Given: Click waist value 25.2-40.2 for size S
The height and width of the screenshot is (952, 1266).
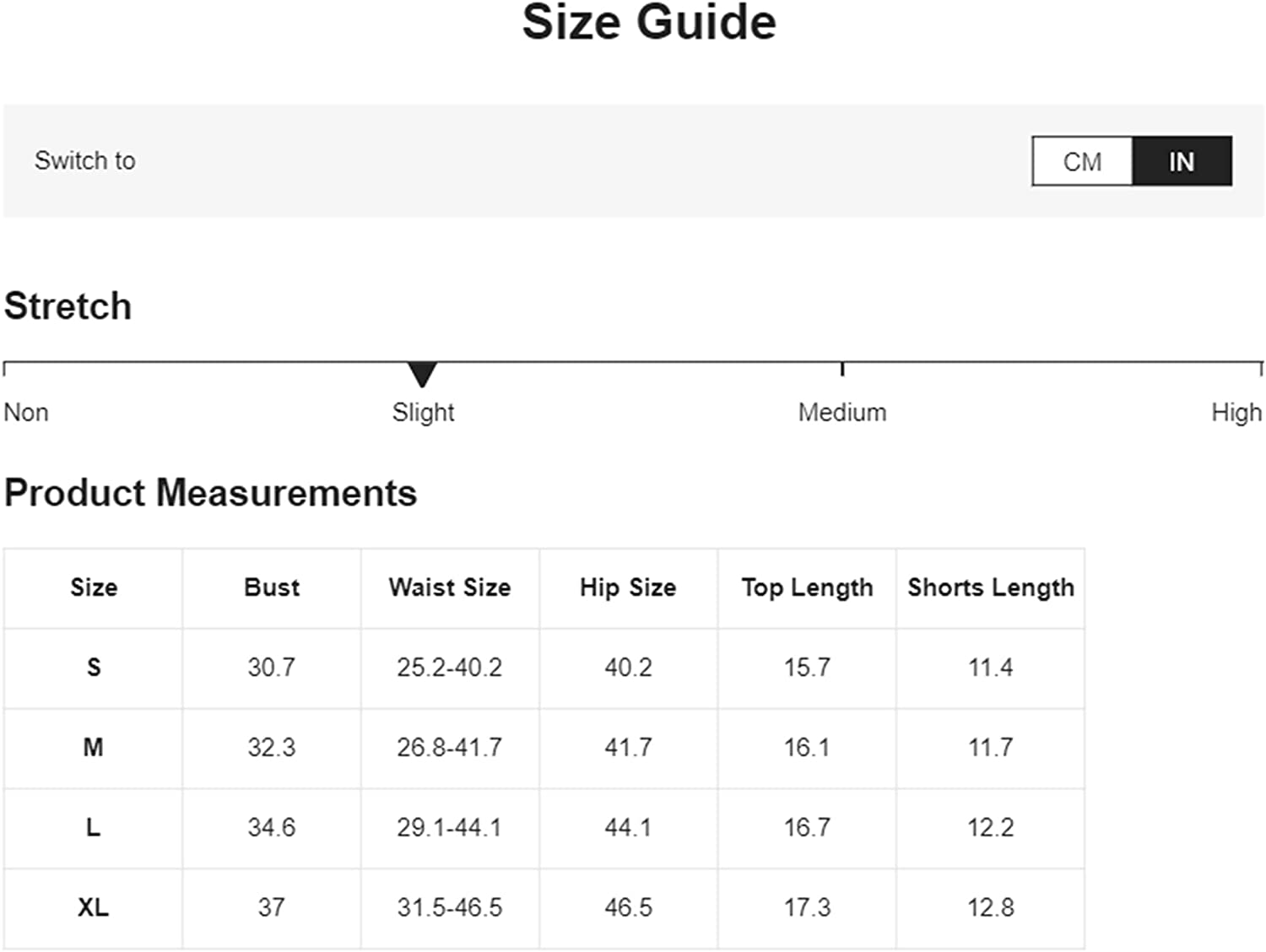Looking at the screenshot, I should point(450,668).
